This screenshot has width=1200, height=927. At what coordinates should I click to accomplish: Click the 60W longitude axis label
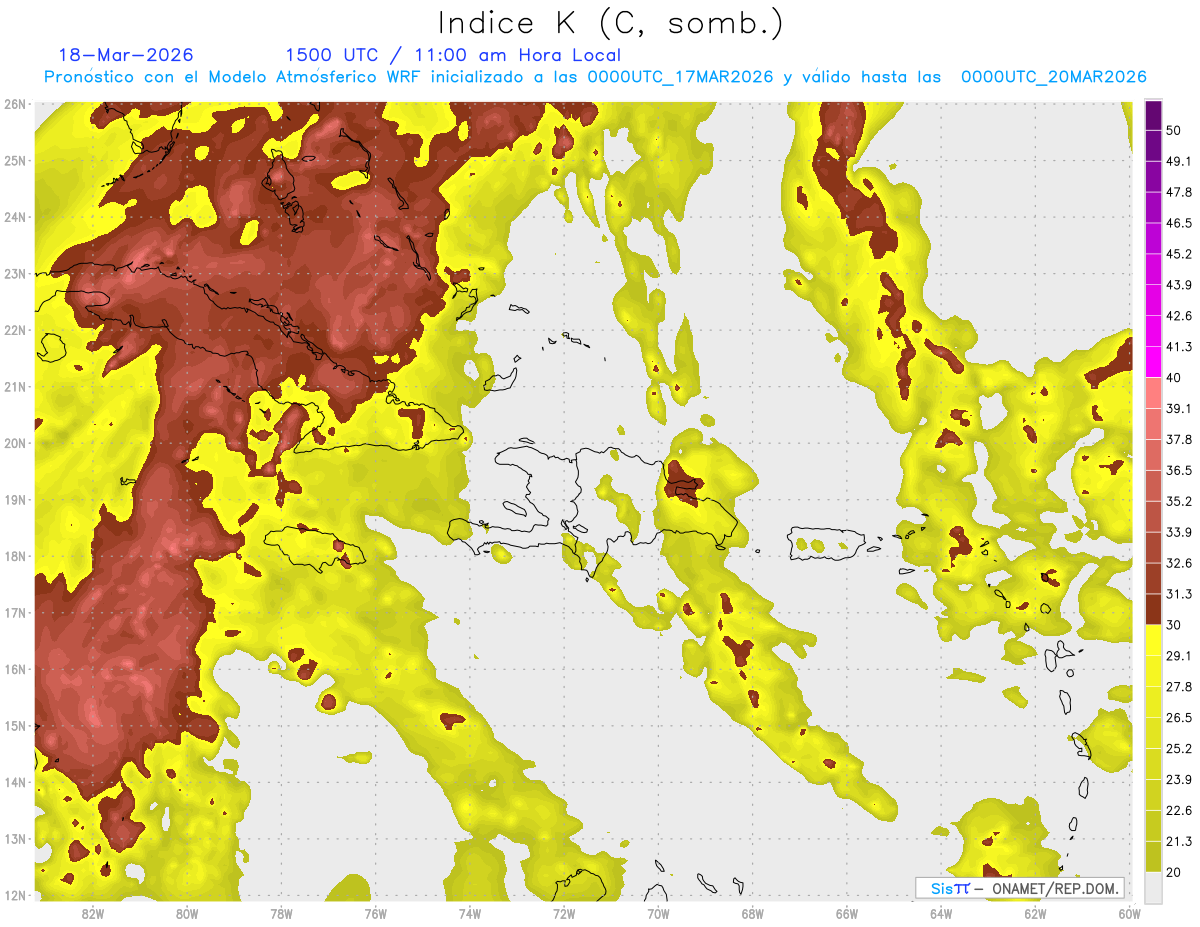(1130, 913)
